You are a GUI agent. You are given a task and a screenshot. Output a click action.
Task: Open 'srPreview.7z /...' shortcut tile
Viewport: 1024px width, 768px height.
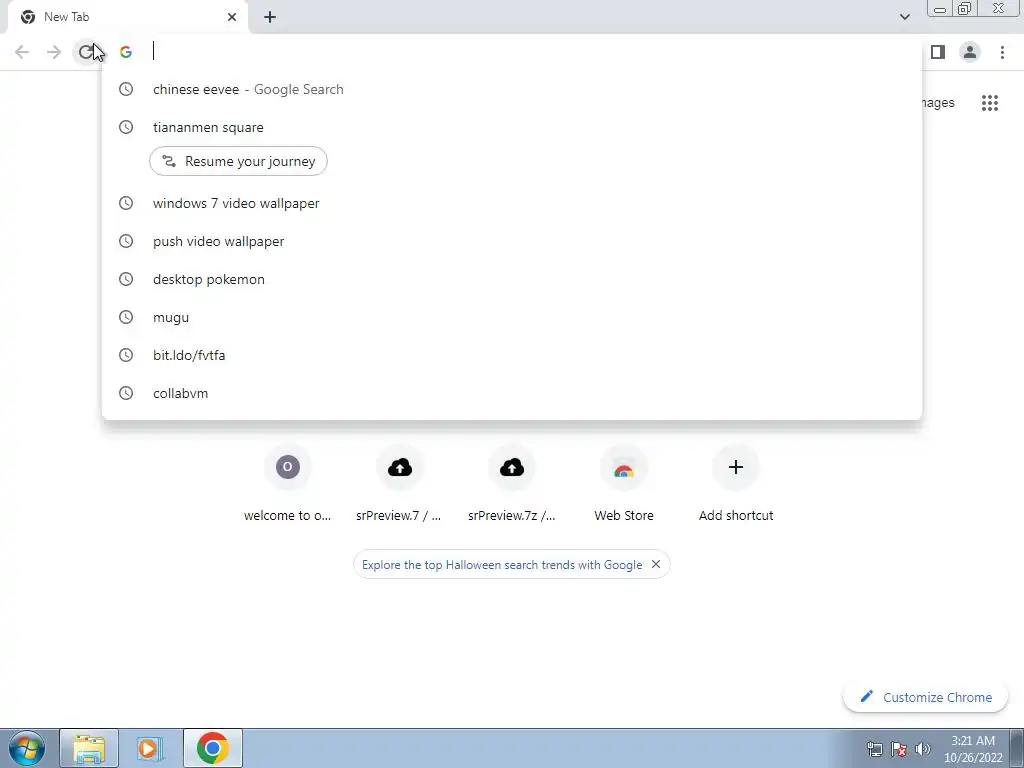point(511,484)
